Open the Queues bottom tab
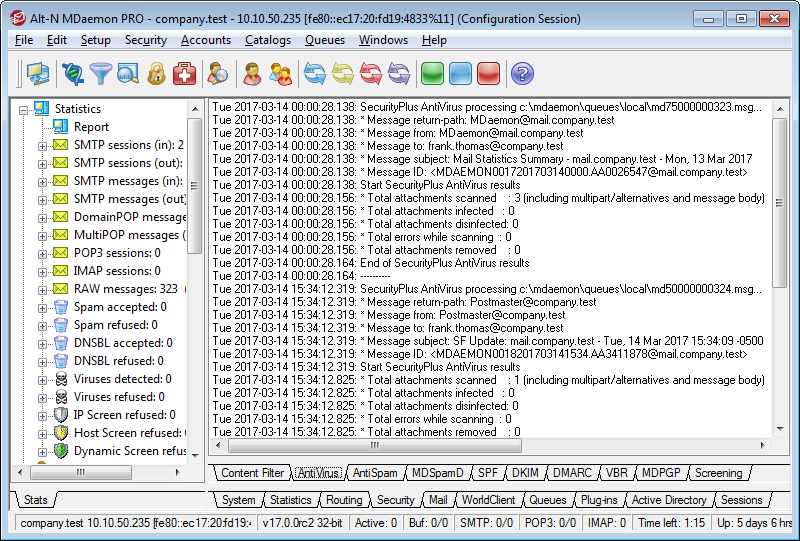The width and height of the screenshot is (800, 541). 547,500
